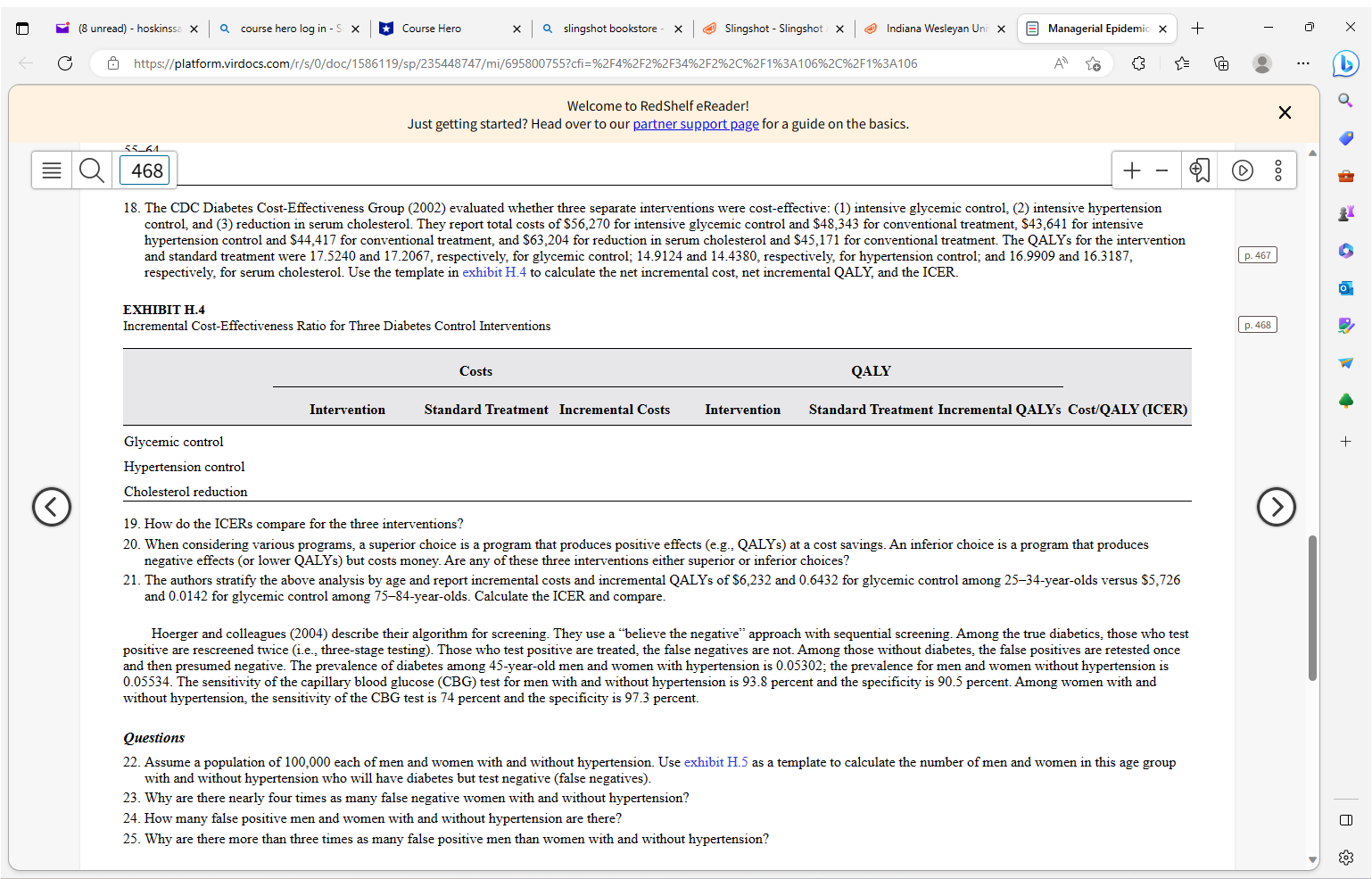This screenshot has height=879, width=1372.
Task: Add a bookmark to this page
Action: [1199, 170]
